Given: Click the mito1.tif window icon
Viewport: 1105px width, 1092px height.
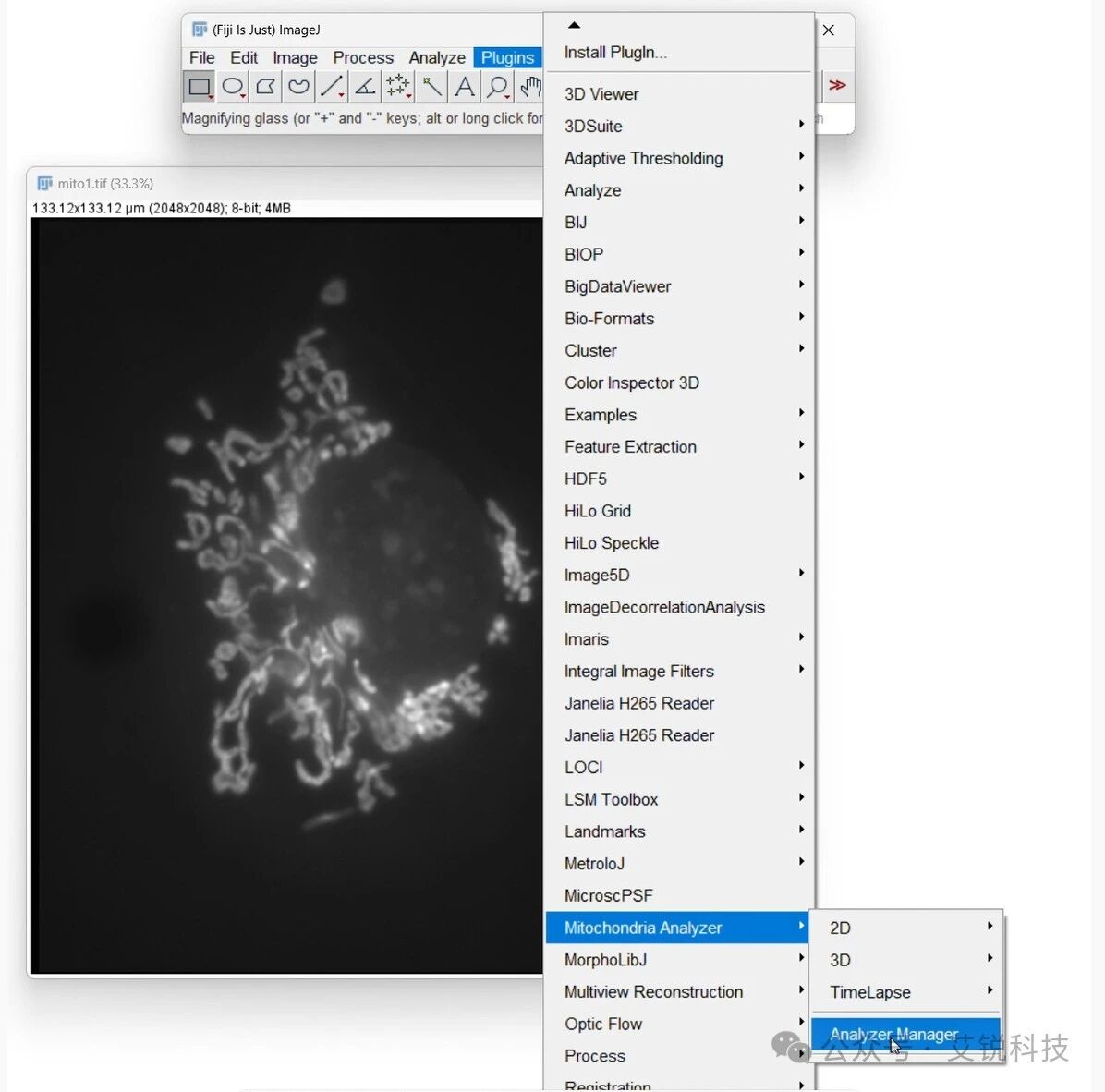Looking at the screenshot, I should click(x=44, y=183).
